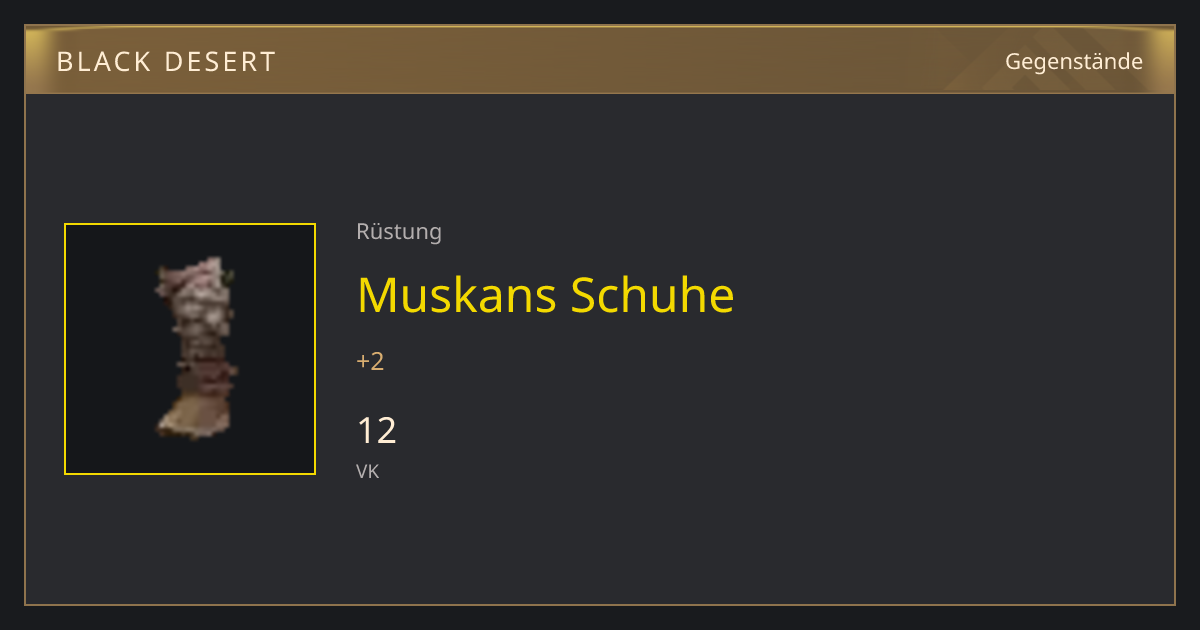The width and height of the screenshot is (1200, 630).
Task: Select the Muskans Schuhe item name
Action: 545,295
